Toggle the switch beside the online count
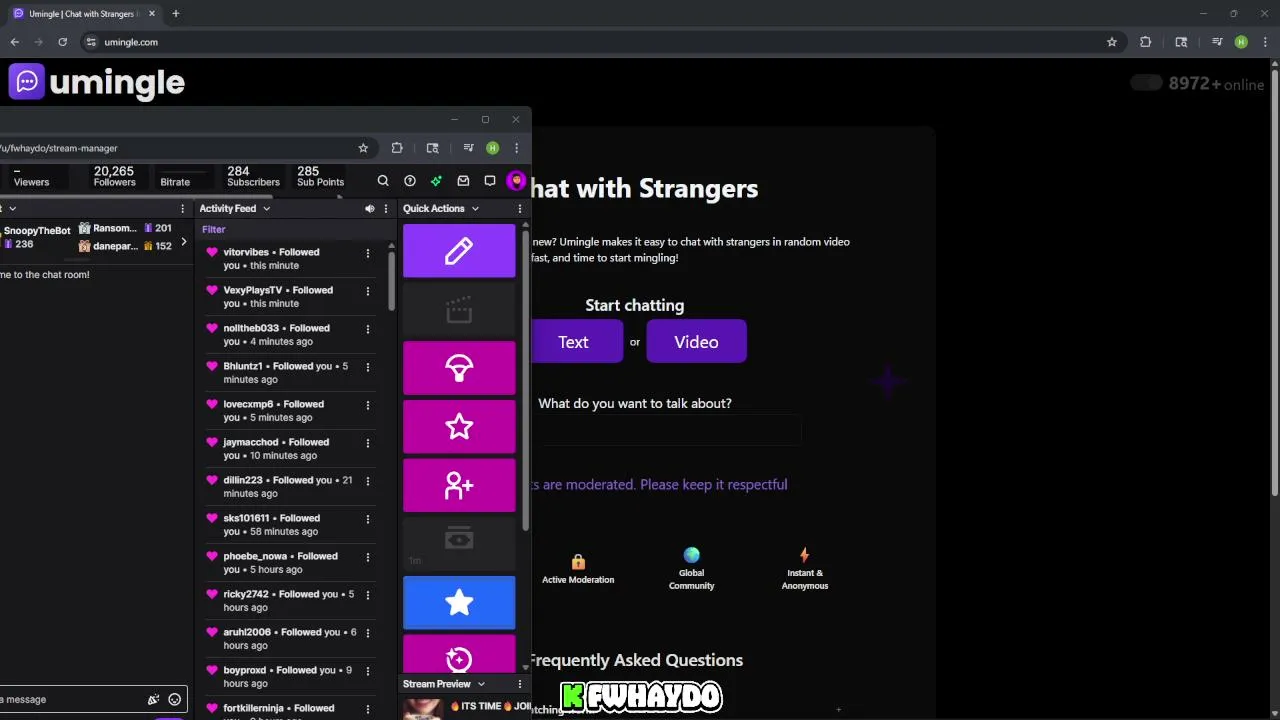Screen dimensions: 1280x720 pyautogui.click(x=1146, y=83)
